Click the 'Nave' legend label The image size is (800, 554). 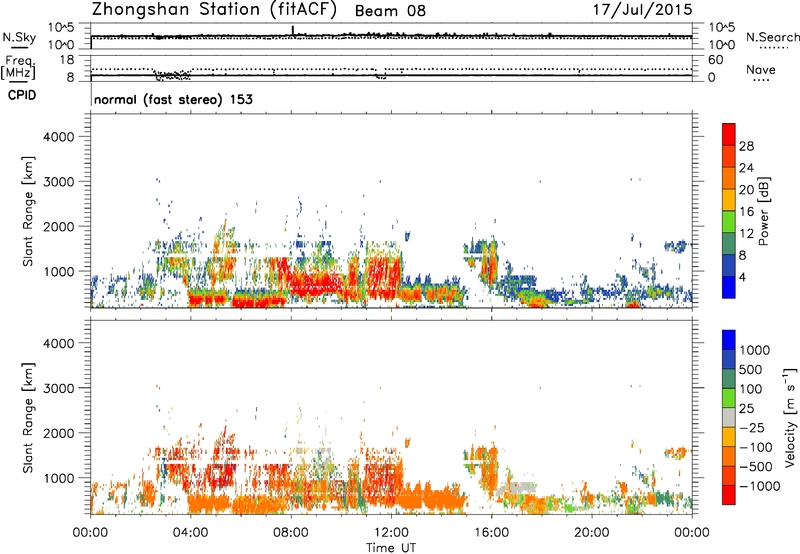(761, 69)
